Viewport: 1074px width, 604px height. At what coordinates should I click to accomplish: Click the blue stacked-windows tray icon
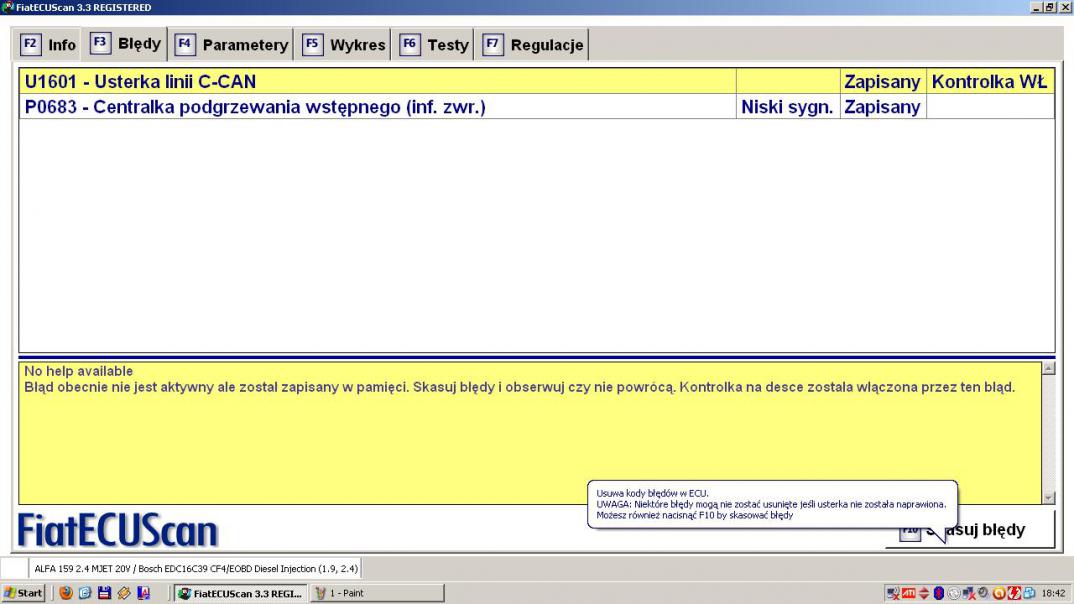1029,593
